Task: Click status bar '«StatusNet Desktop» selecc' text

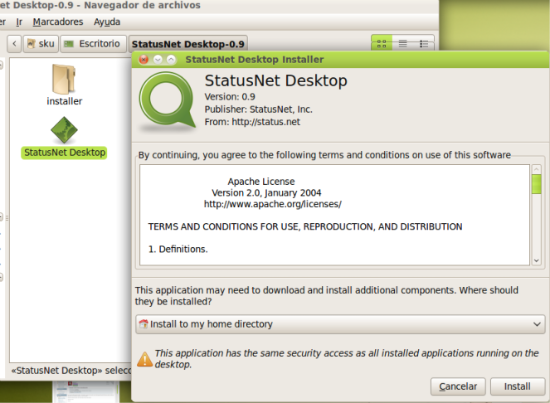Action: click(x=71, y=370)
